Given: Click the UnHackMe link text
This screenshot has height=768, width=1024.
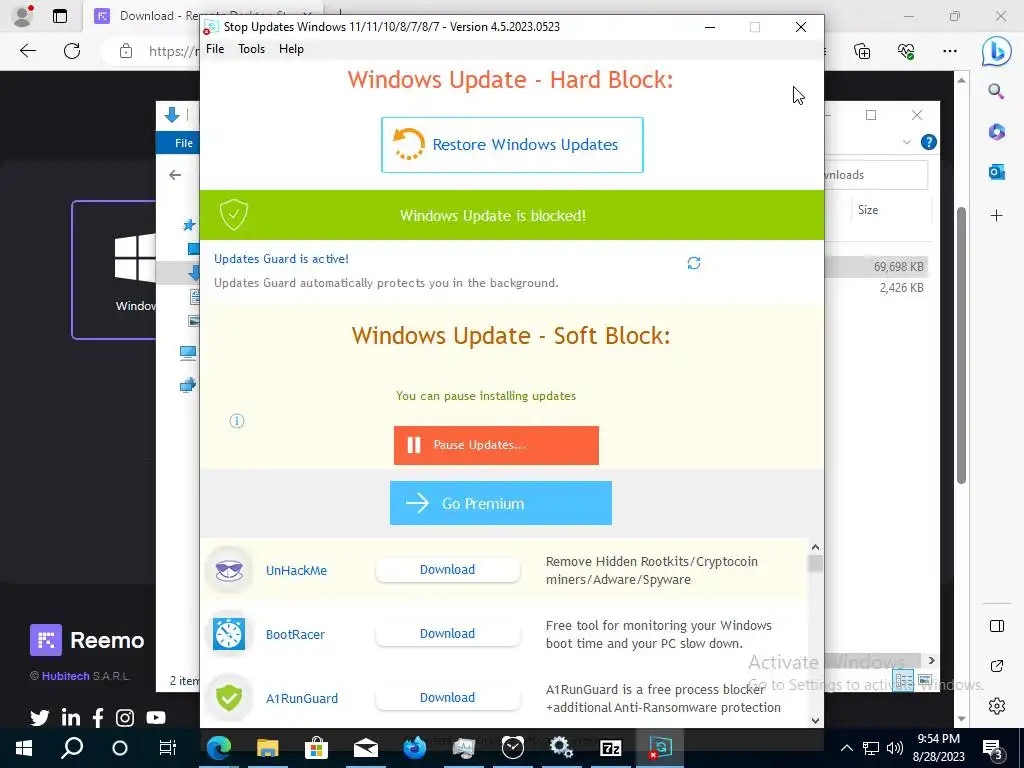Looking at the screenshot, I should coord(296,570).
